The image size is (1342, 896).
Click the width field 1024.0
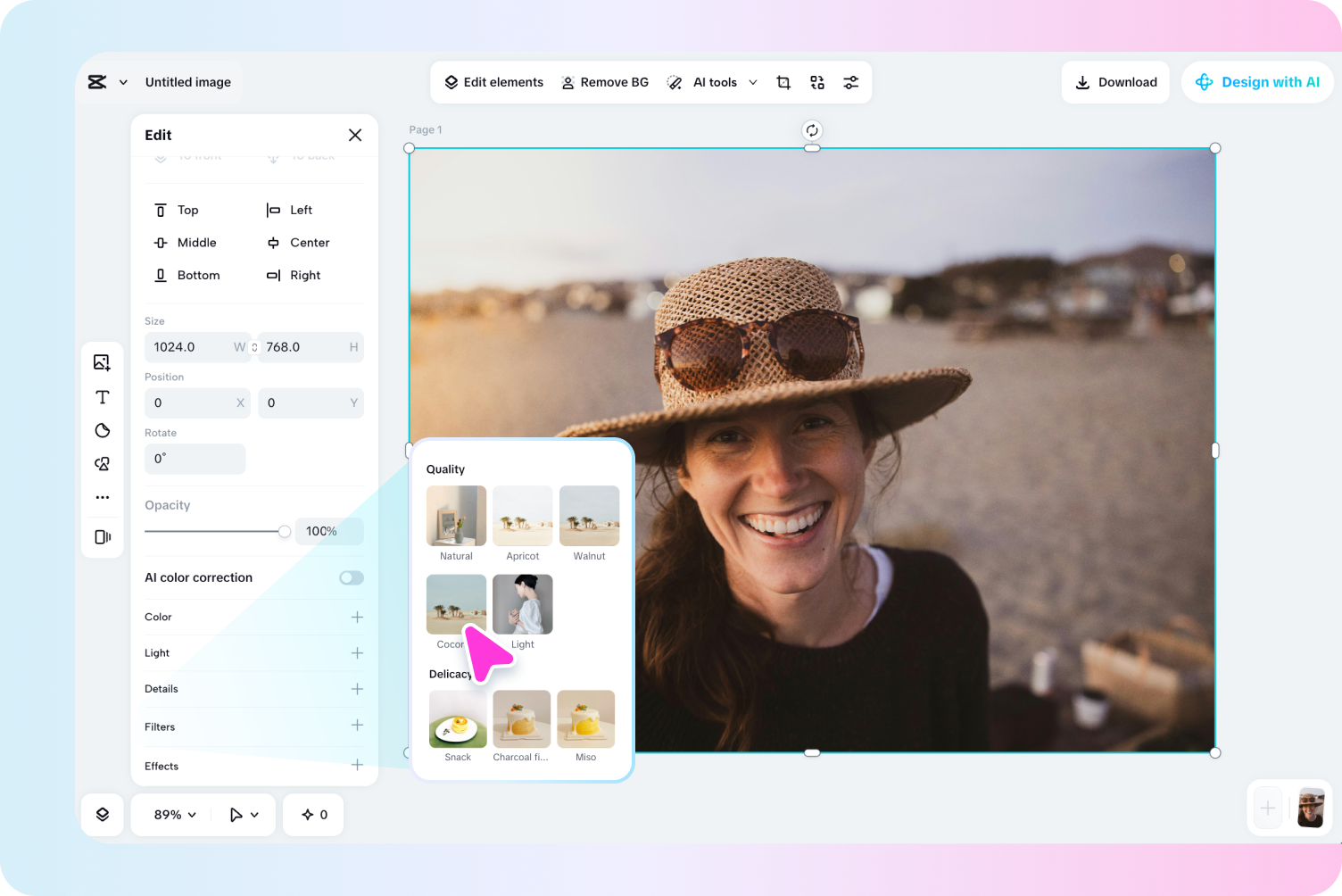tap(197, 347)
